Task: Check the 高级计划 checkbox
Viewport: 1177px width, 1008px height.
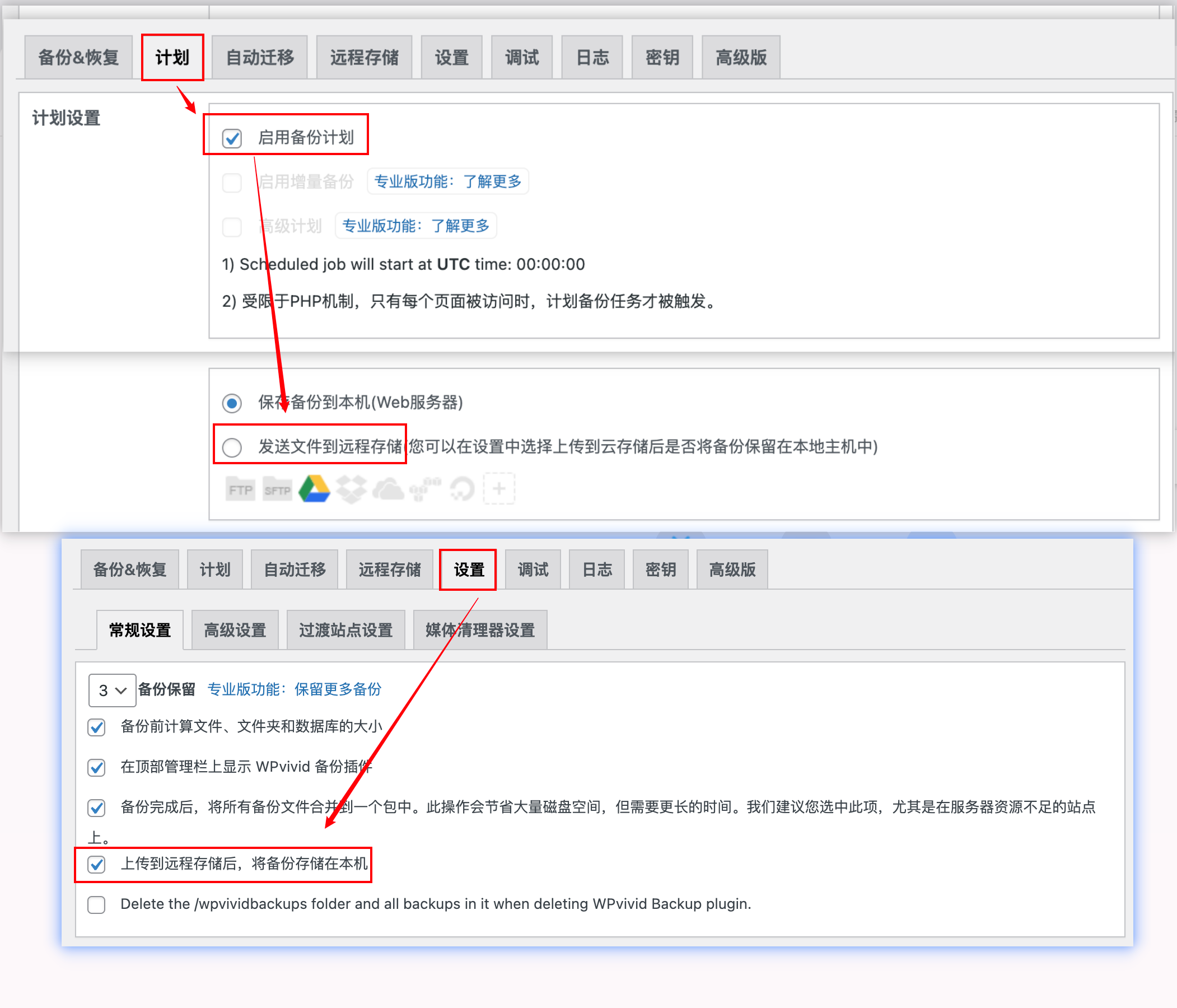Action: [x=232, y=227]
